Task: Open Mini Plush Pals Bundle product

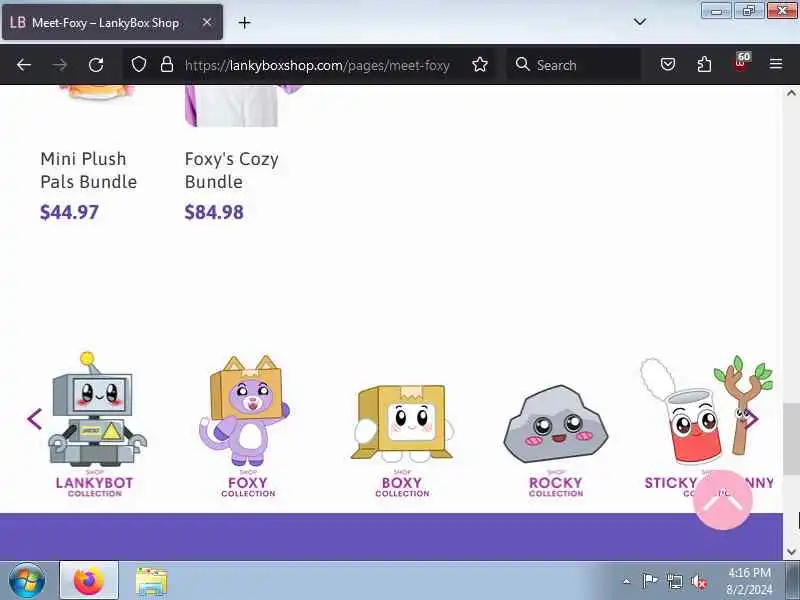Action: (88, 170)
